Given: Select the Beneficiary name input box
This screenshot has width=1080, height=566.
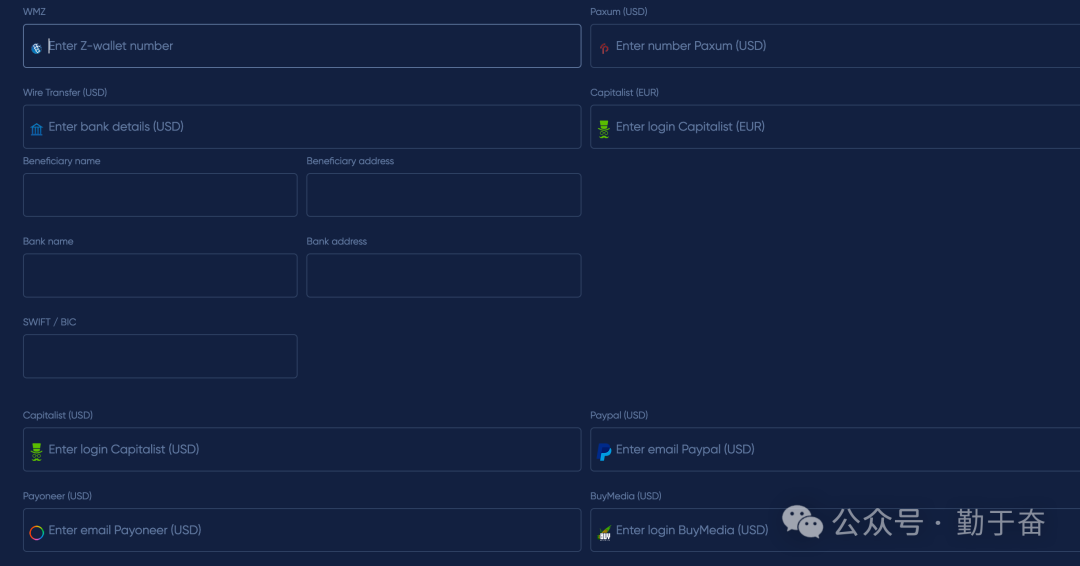Looking at the screenshot, I should 160,195.
